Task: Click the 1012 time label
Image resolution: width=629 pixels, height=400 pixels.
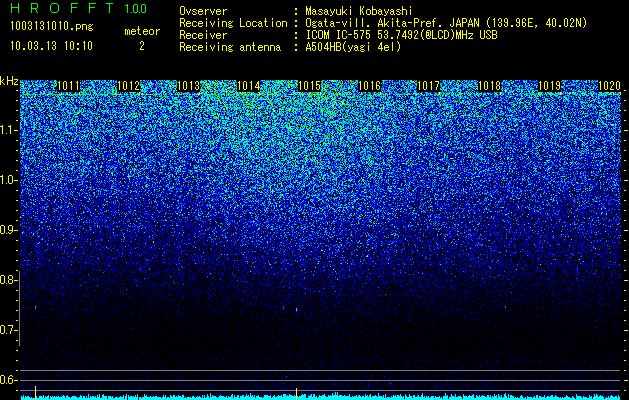Action: (x=129, y=86)
